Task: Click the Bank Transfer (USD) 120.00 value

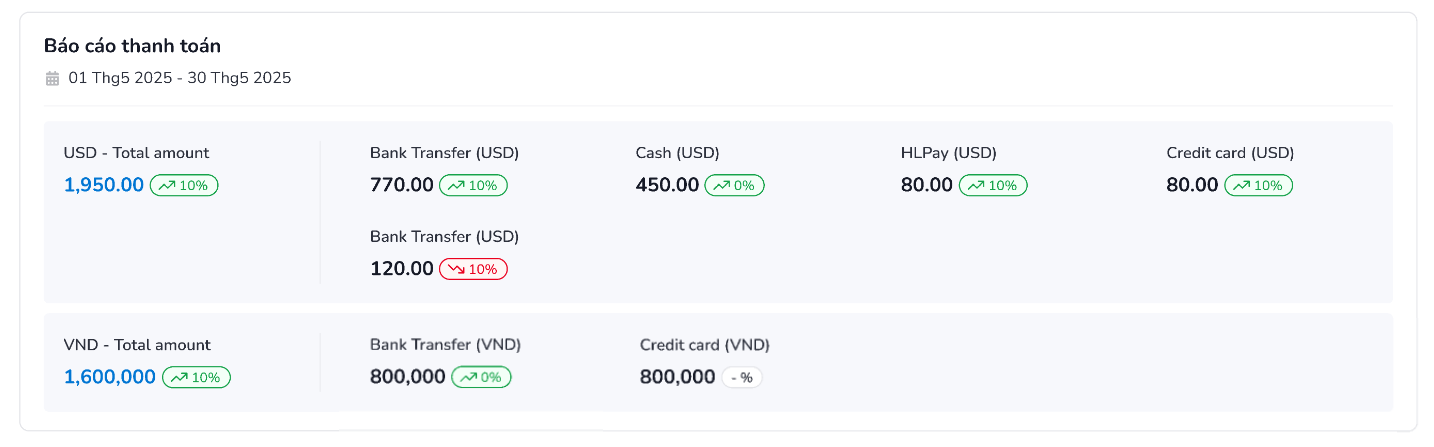Action: tap(402, 269)
